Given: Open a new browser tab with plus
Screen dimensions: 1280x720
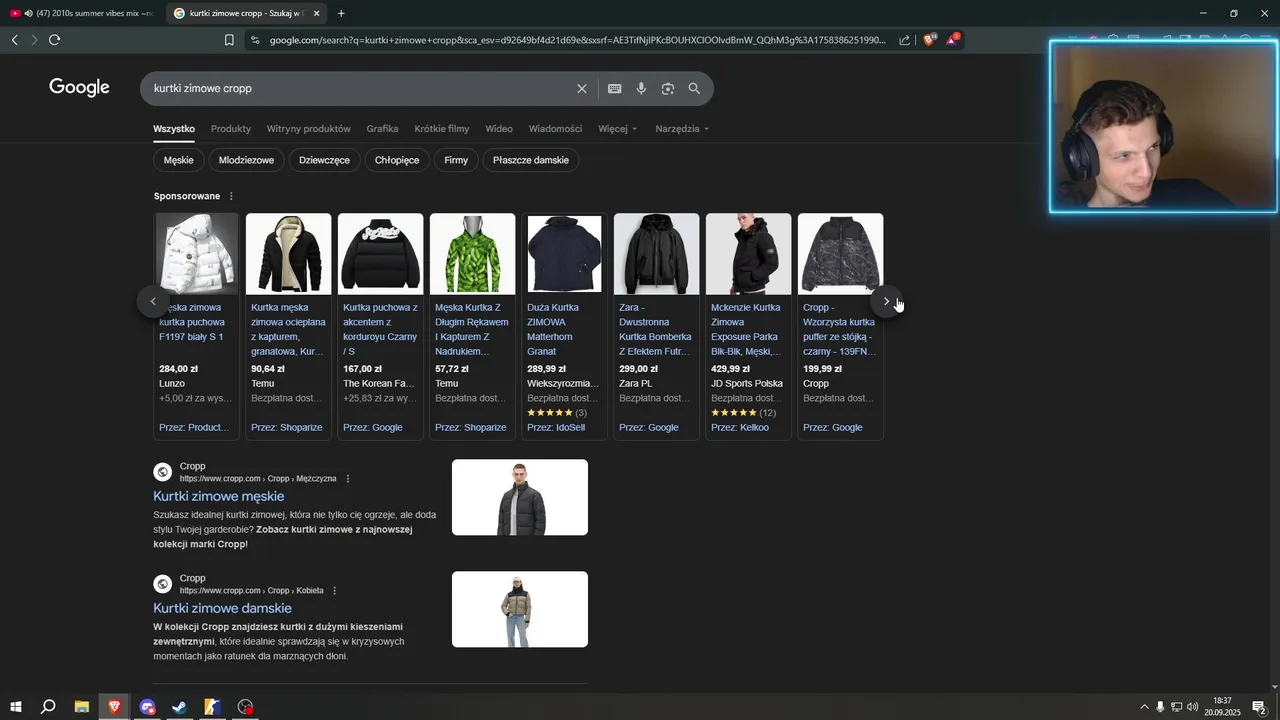Looking at the screenshot, I should click(341, 13).
